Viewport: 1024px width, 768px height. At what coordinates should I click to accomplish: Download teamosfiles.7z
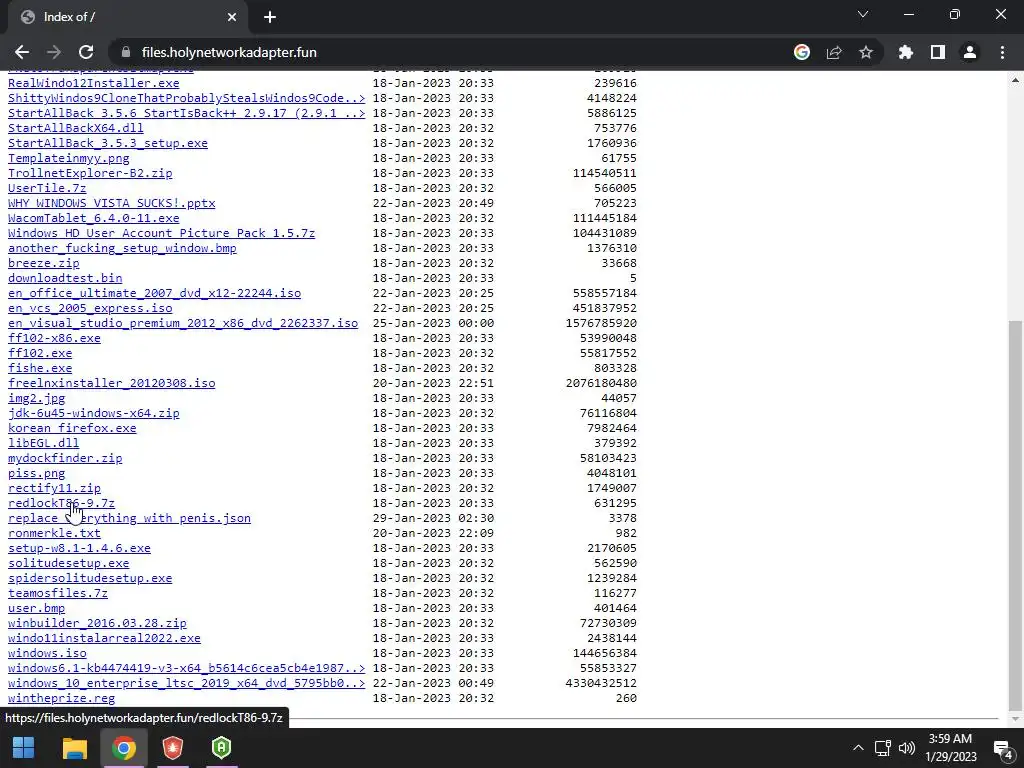click(58, 594)
